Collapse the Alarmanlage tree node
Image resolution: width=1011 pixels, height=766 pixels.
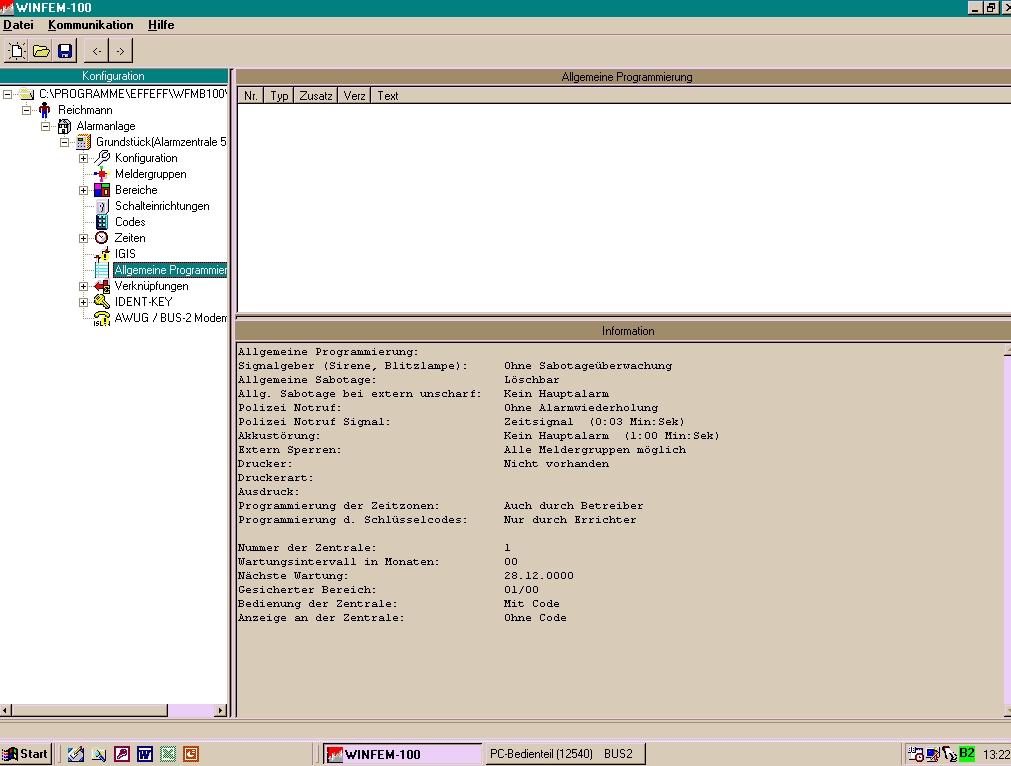click(x=46, y=126)
